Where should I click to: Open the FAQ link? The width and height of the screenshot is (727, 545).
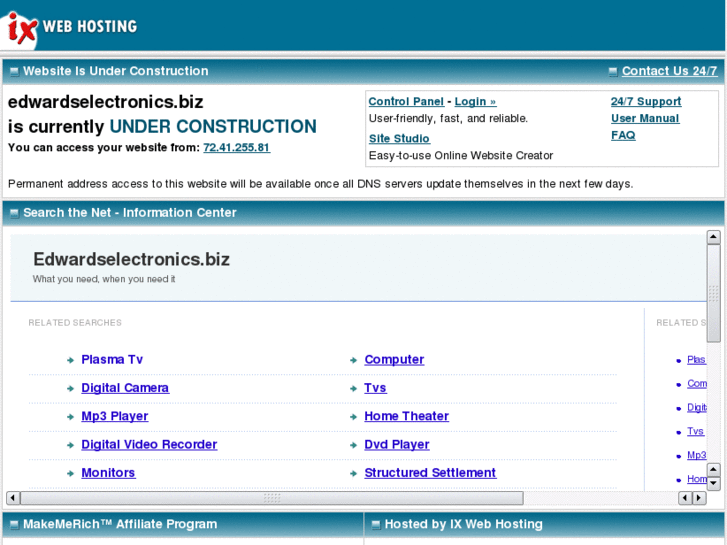(623, 135)
